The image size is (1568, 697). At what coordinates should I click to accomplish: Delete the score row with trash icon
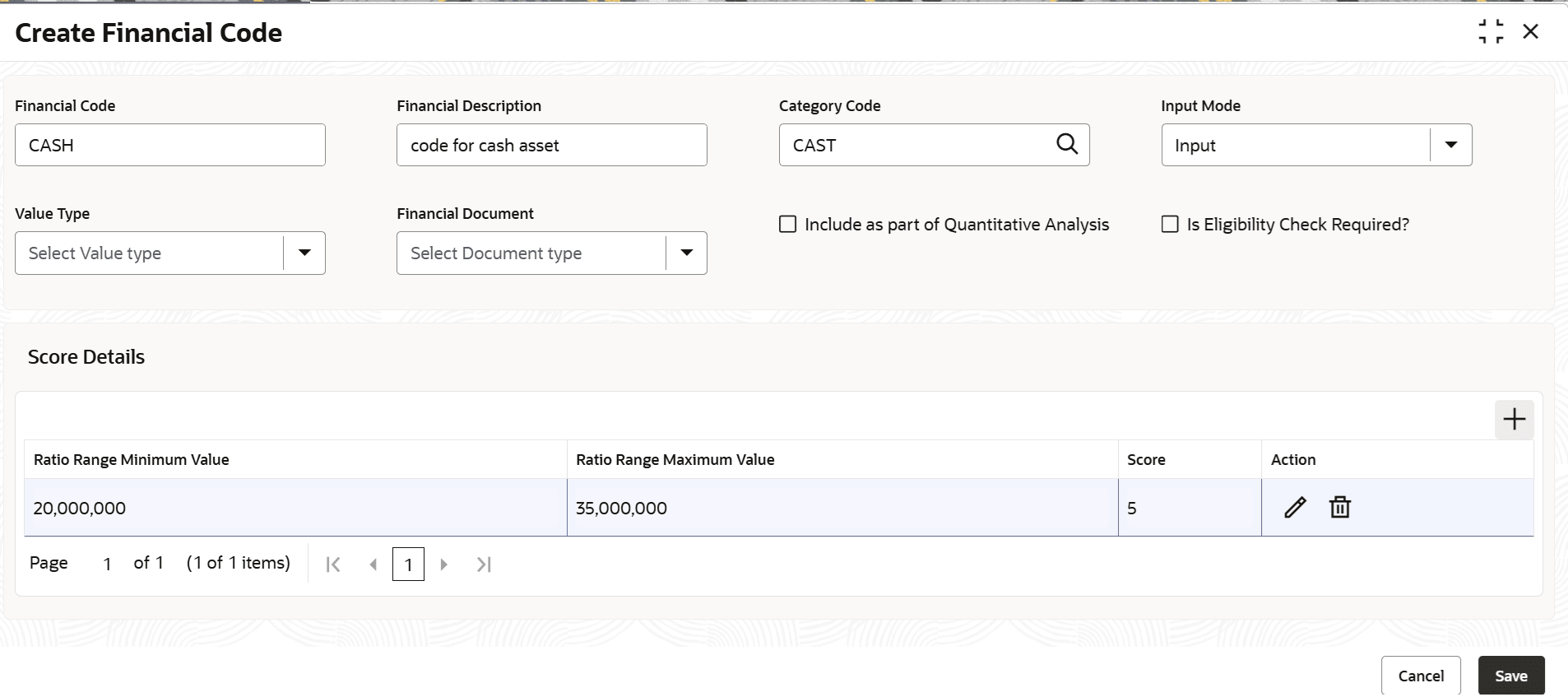(x=1340, y=507)
